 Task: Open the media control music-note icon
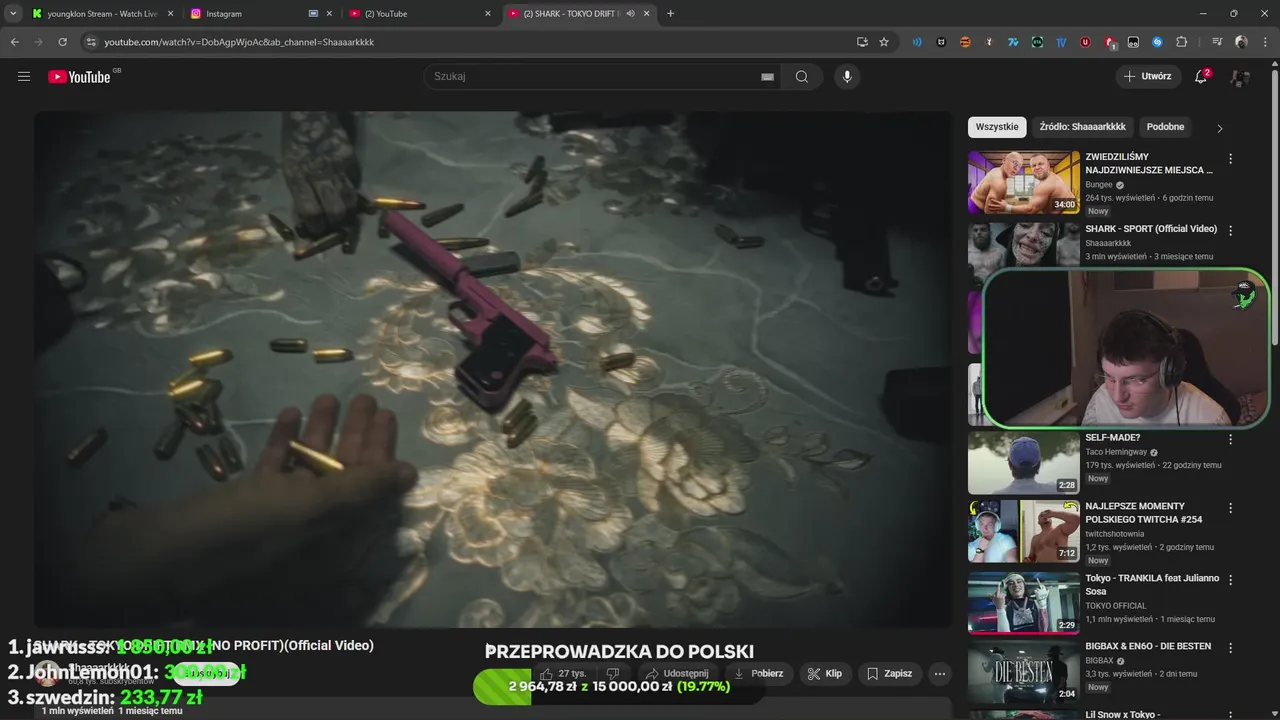[1217, 42]
